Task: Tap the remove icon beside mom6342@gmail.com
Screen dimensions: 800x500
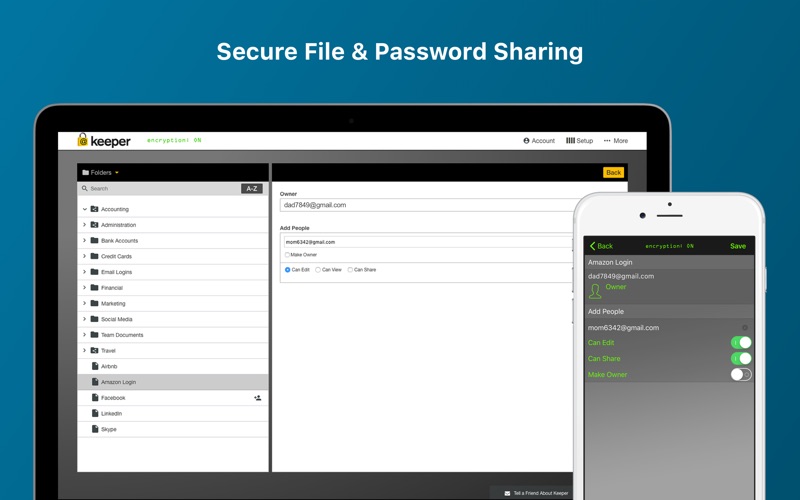Action: pos(745,328)
